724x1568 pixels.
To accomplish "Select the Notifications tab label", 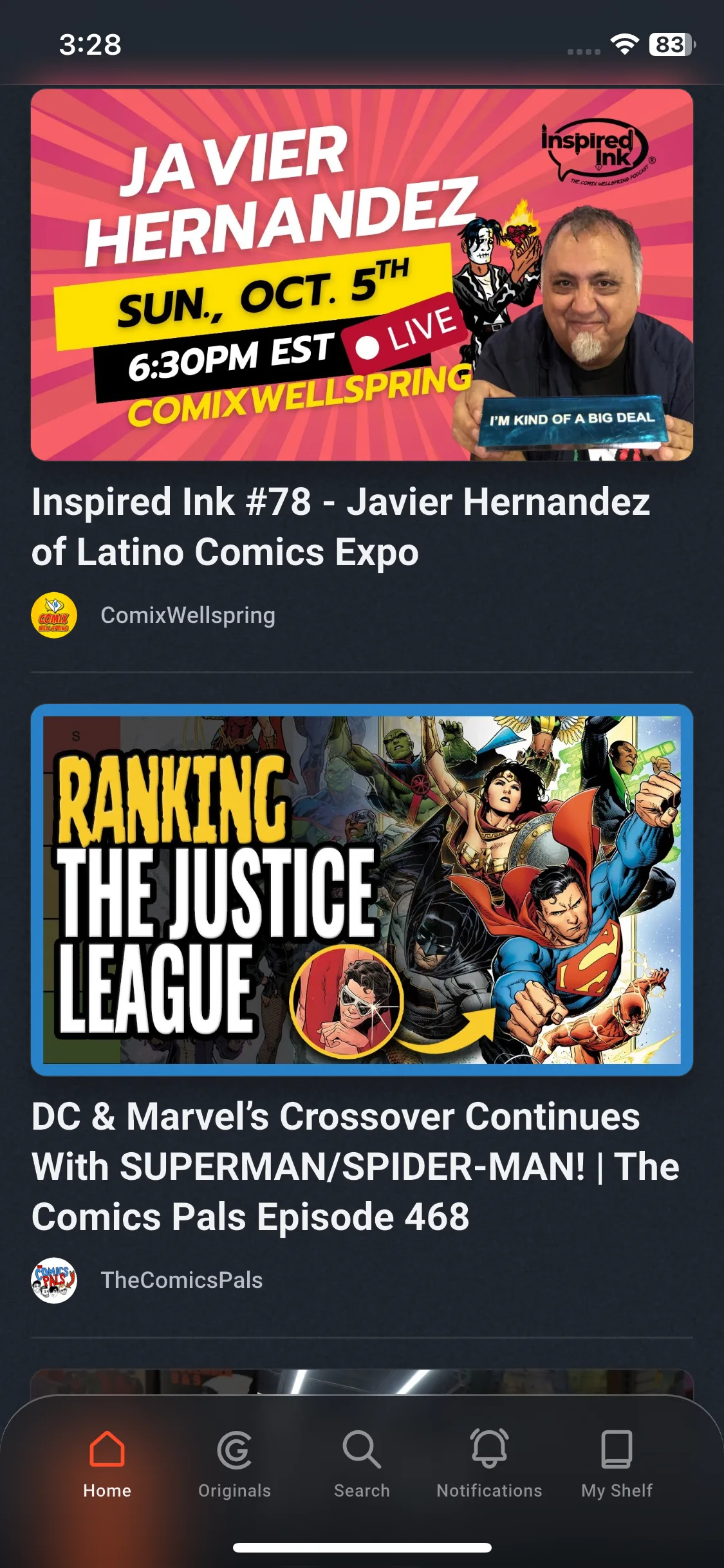I will 489,1491.
